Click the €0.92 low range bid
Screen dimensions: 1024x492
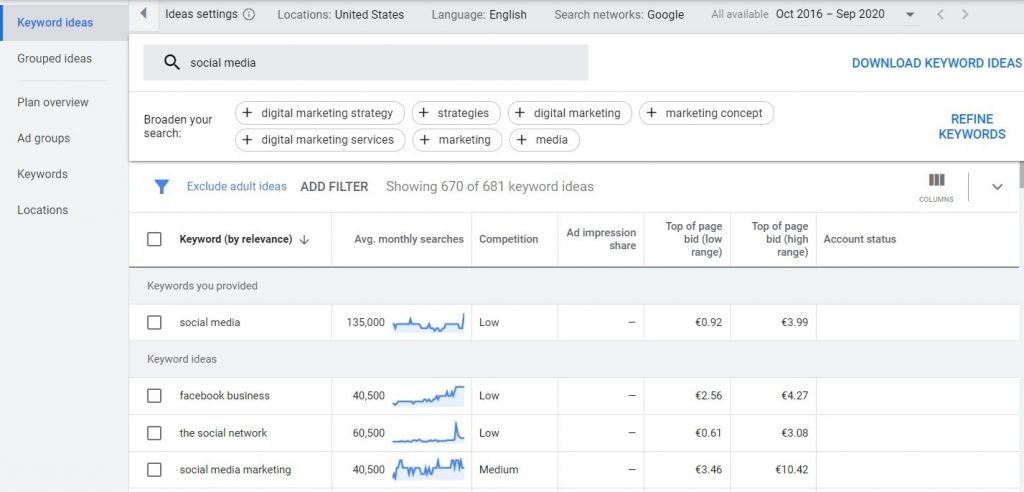click(x=709, y=322)
